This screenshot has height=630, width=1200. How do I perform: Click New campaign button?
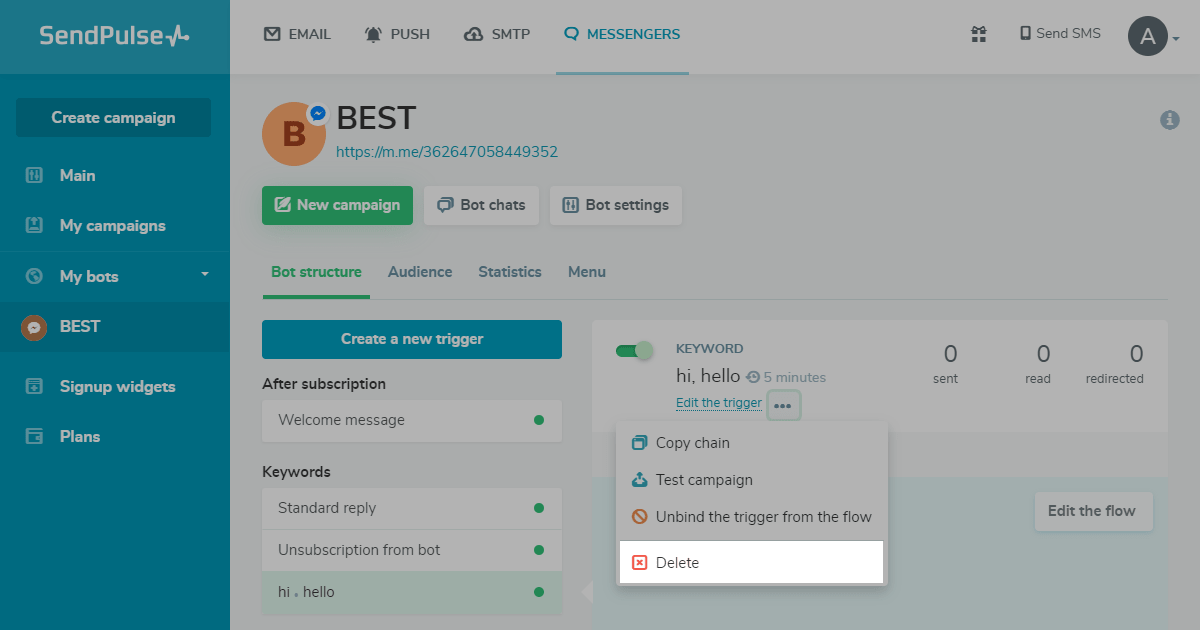pos(337,205)
